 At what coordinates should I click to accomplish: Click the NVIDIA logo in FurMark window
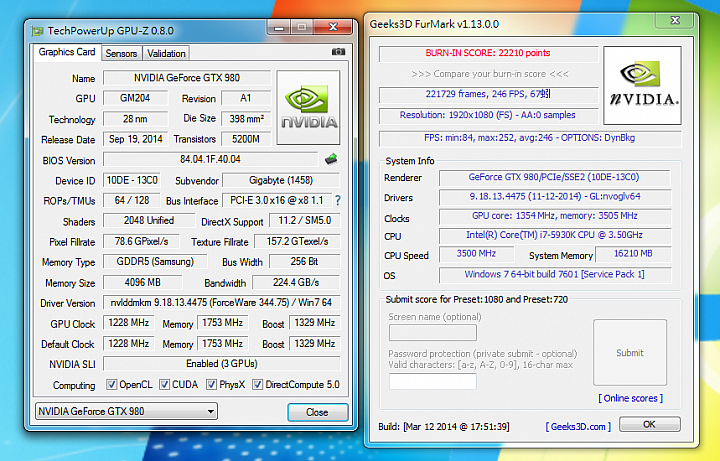(642, 85)
